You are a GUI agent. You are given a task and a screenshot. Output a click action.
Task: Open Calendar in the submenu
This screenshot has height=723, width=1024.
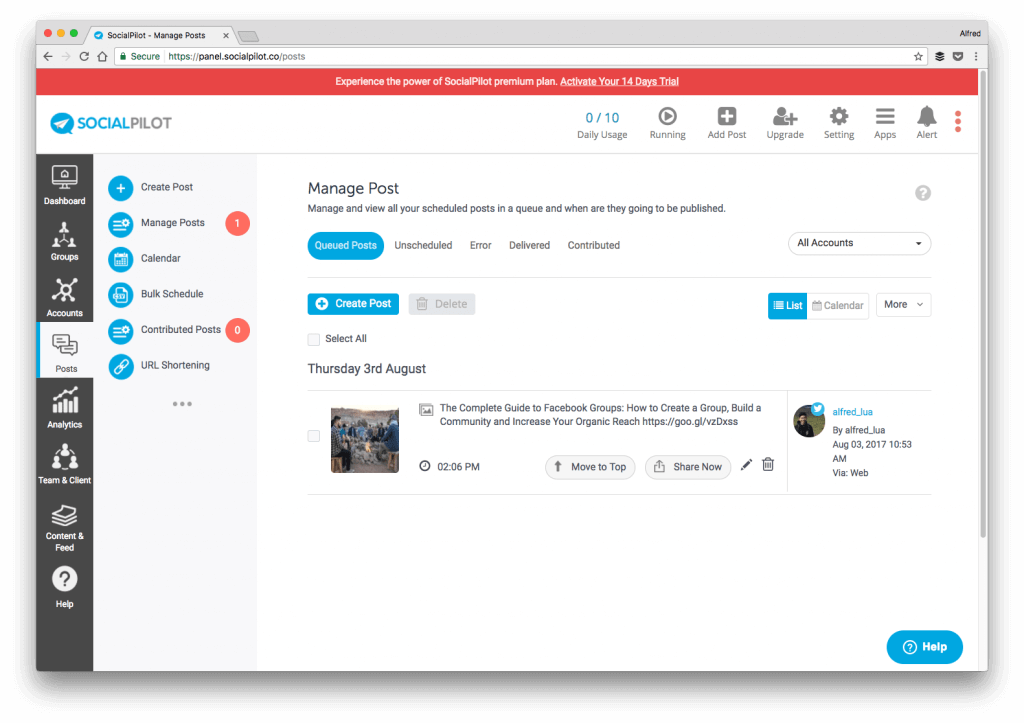[x=144, y=259]
